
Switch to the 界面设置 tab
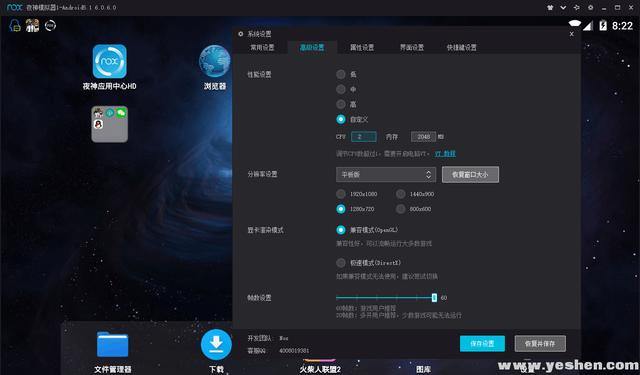(412, 48)
